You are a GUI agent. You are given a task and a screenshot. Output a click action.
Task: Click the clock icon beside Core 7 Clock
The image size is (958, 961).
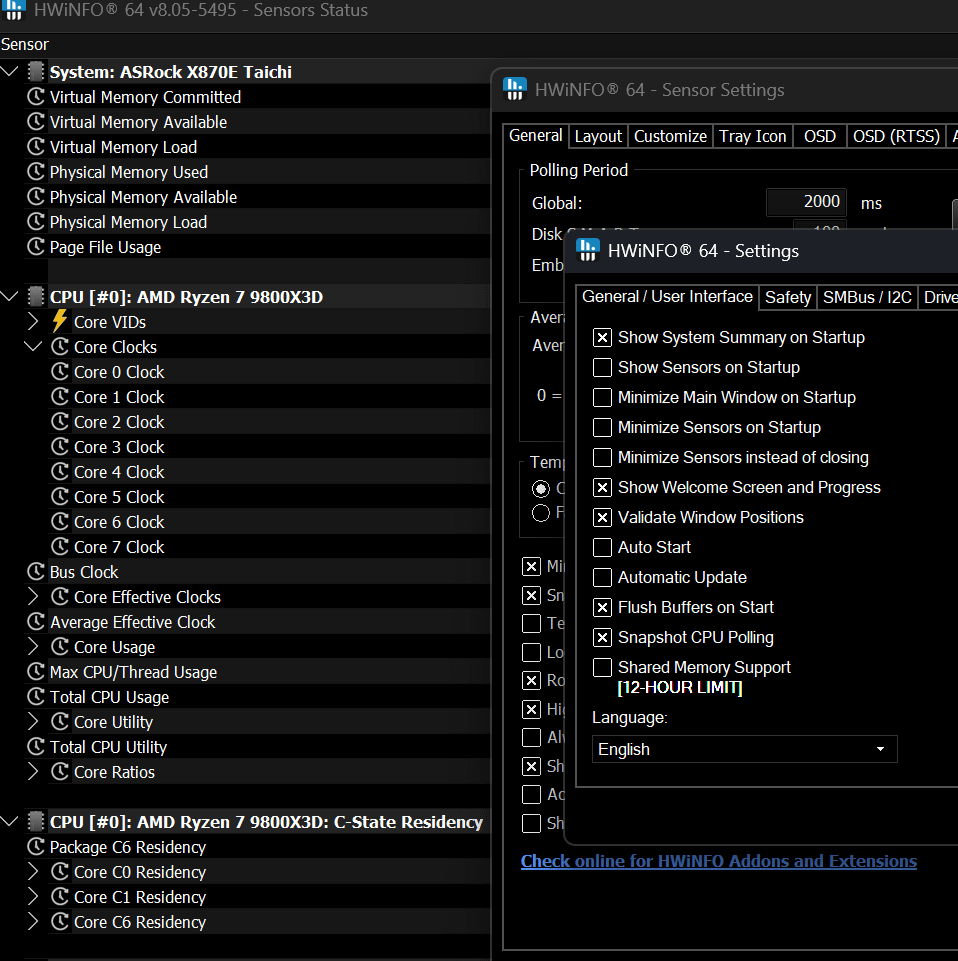(60, 547)
